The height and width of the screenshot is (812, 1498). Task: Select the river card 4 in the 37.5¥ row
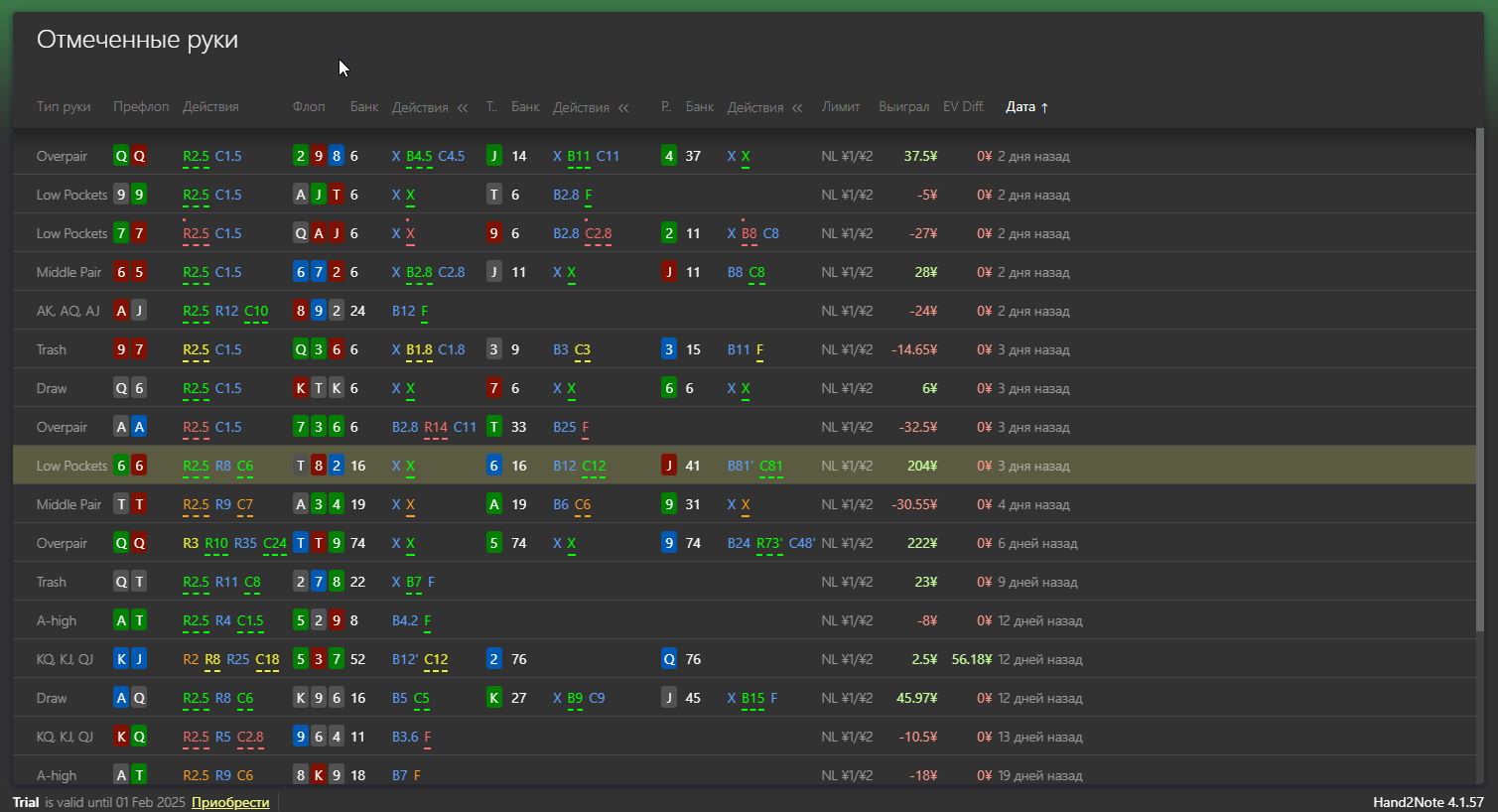[x=669, y=156]
